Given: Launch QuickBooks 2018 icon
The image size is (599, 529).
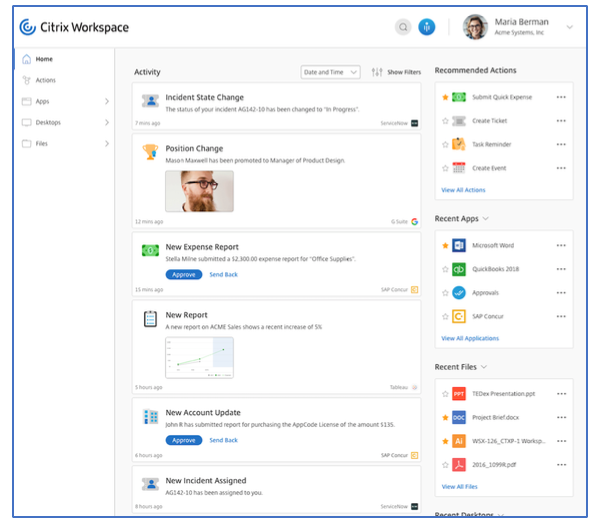Looking at the screenshot, I should tap(458, 269).
